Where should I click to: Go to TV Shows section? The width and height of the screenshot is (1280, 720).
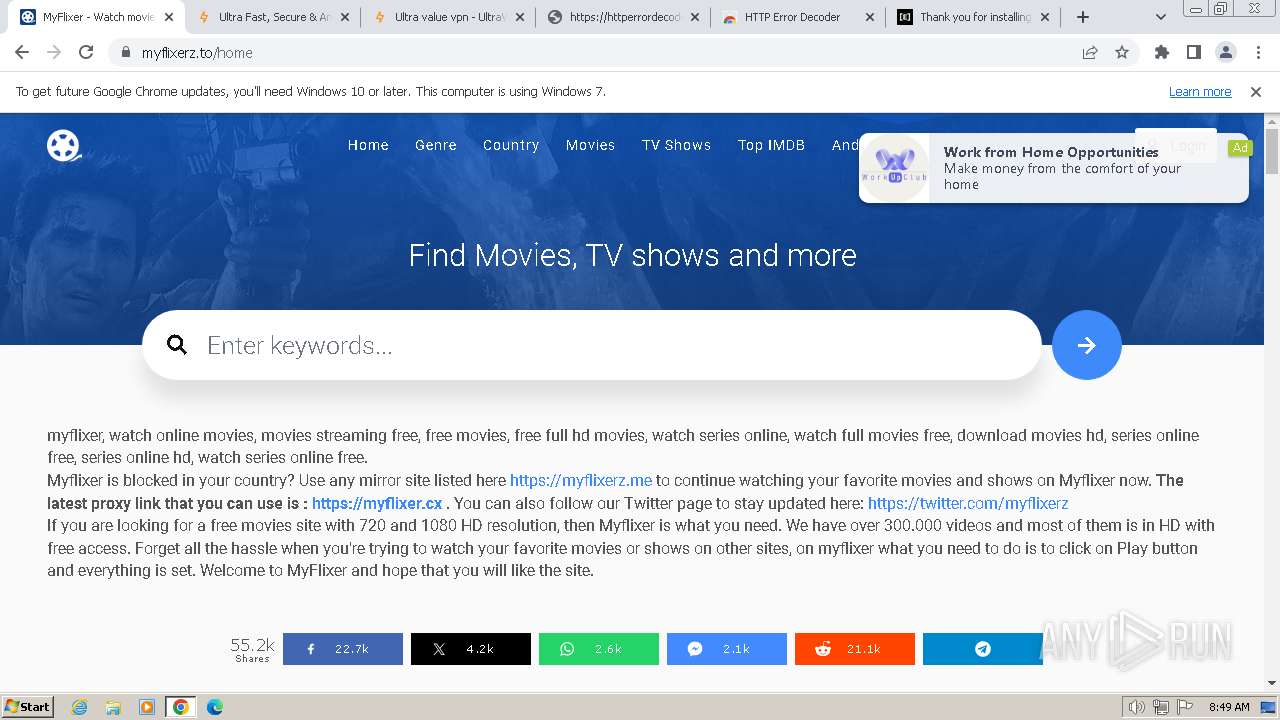click(x=676, y=145)
